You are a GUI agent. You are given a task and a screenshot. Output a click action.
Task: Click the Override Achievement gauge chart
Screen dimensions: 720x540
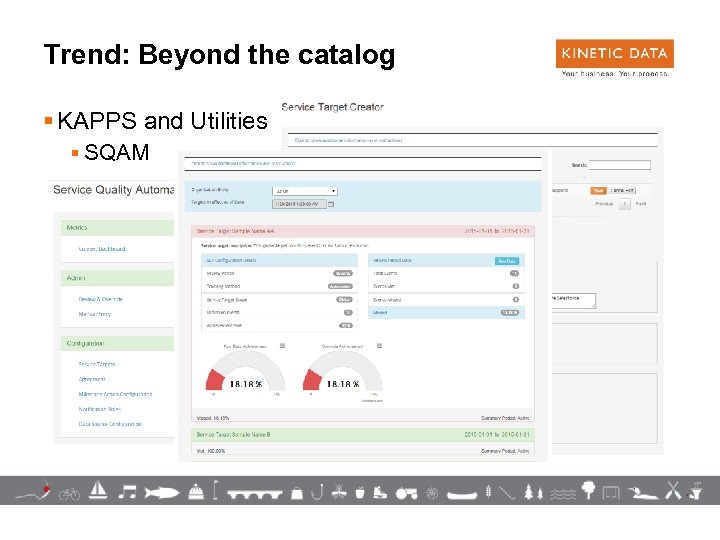[x=343, y=371]
